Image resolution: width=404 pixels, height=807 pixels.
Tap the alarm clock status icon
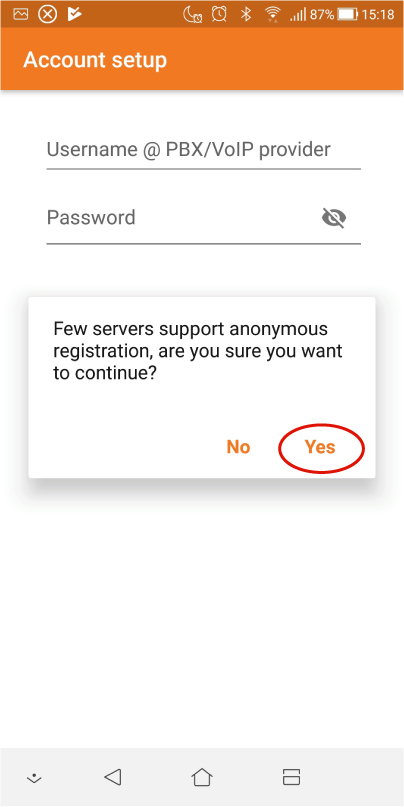coord(219,14)
